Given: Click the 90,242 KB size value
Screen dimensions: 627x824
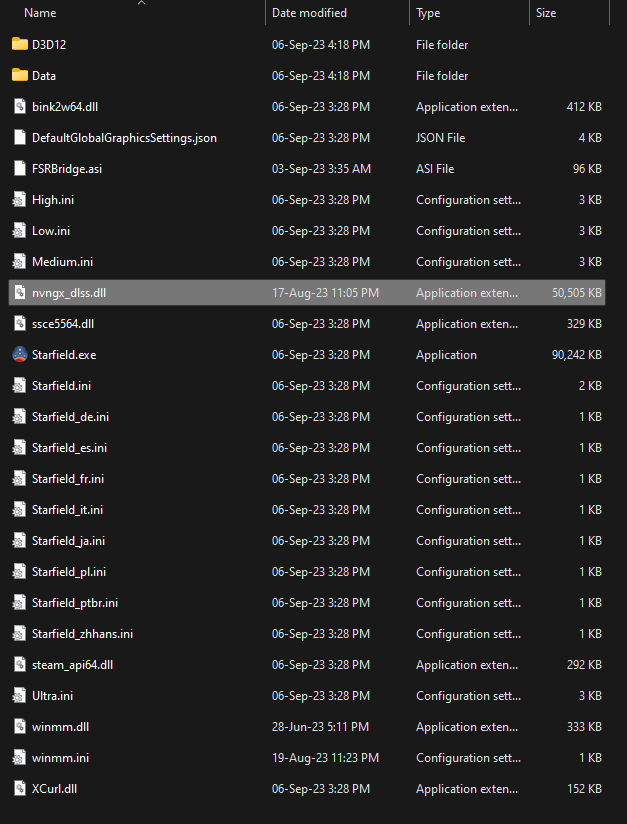Looking at the screenshot, I should pos(577,355).
